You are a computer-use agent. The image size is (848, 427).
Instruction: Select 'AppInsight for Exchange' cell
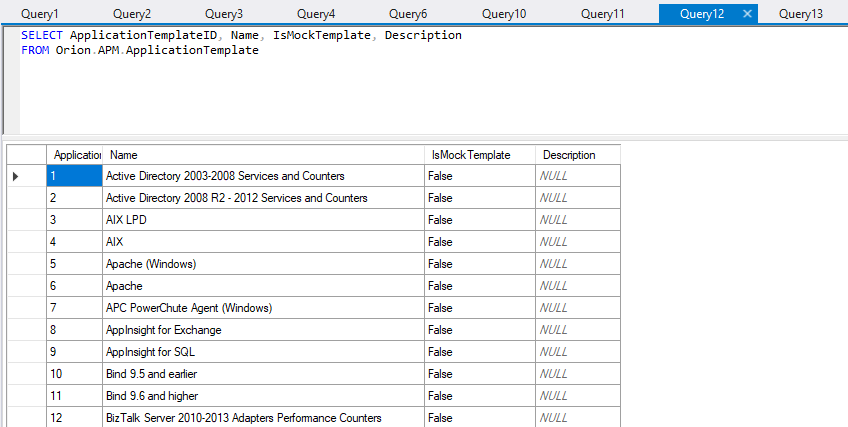coord(263,330)
